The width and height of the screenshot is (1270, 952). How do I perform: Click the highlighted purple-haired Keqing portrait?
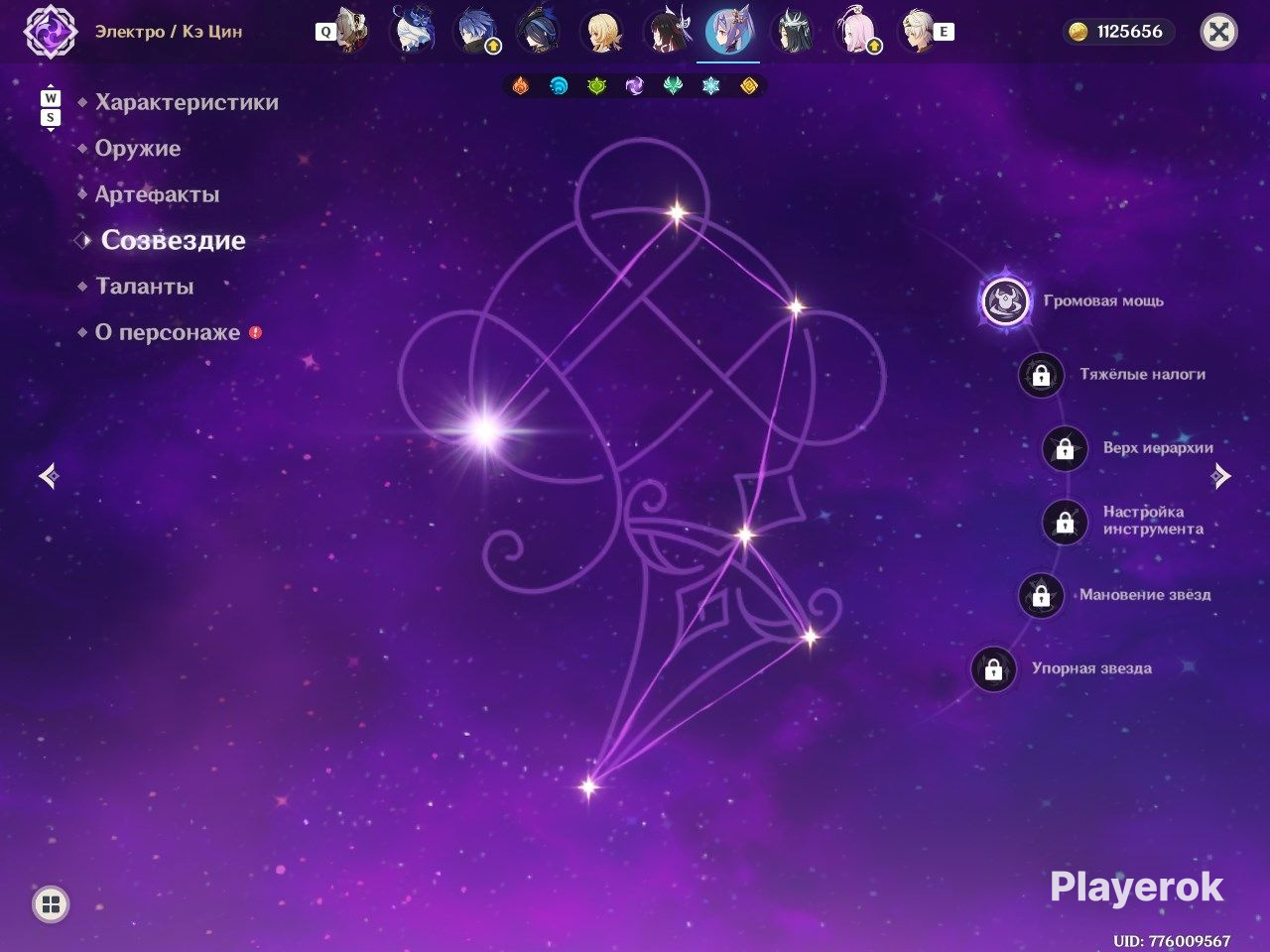pos(729,32)
